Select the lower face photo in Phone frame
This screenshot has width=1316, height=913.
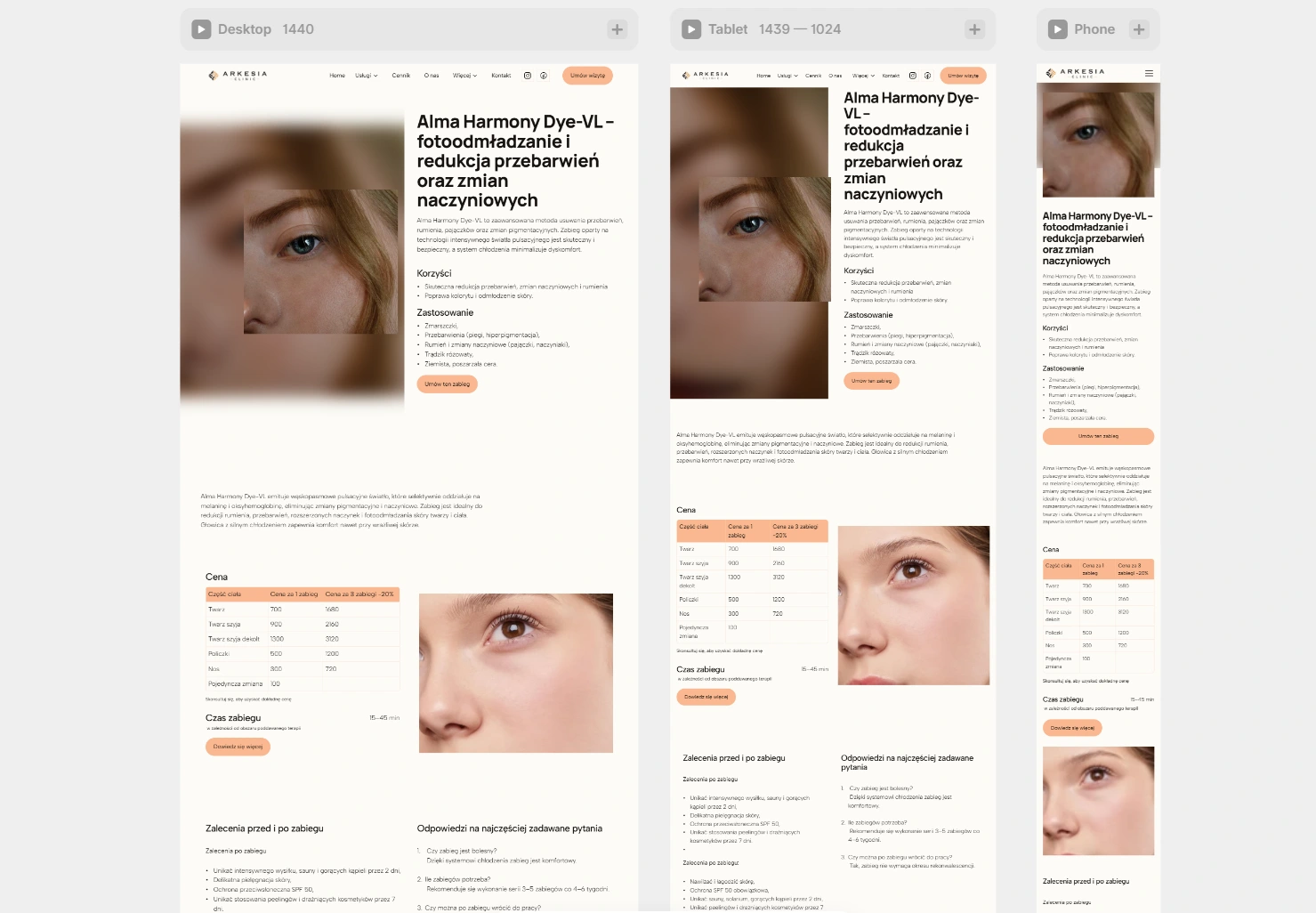coord(1098,801)
